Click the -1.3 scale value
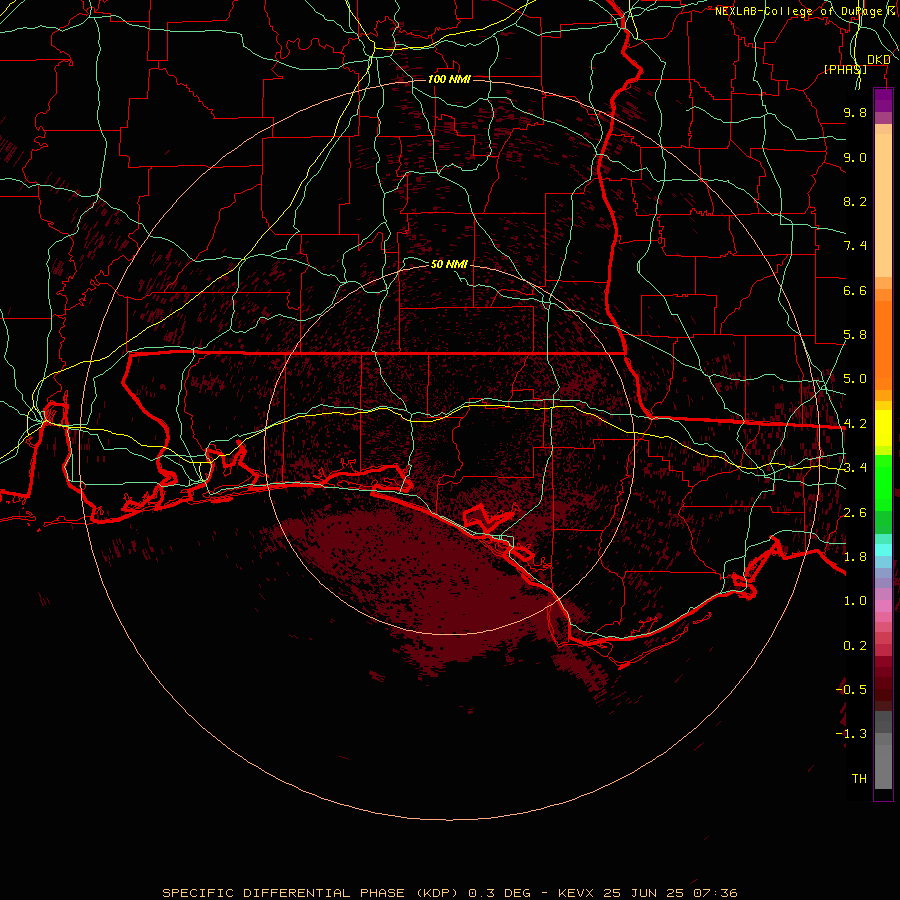This screenshot has height=900, width=900. tap(852, 734)
